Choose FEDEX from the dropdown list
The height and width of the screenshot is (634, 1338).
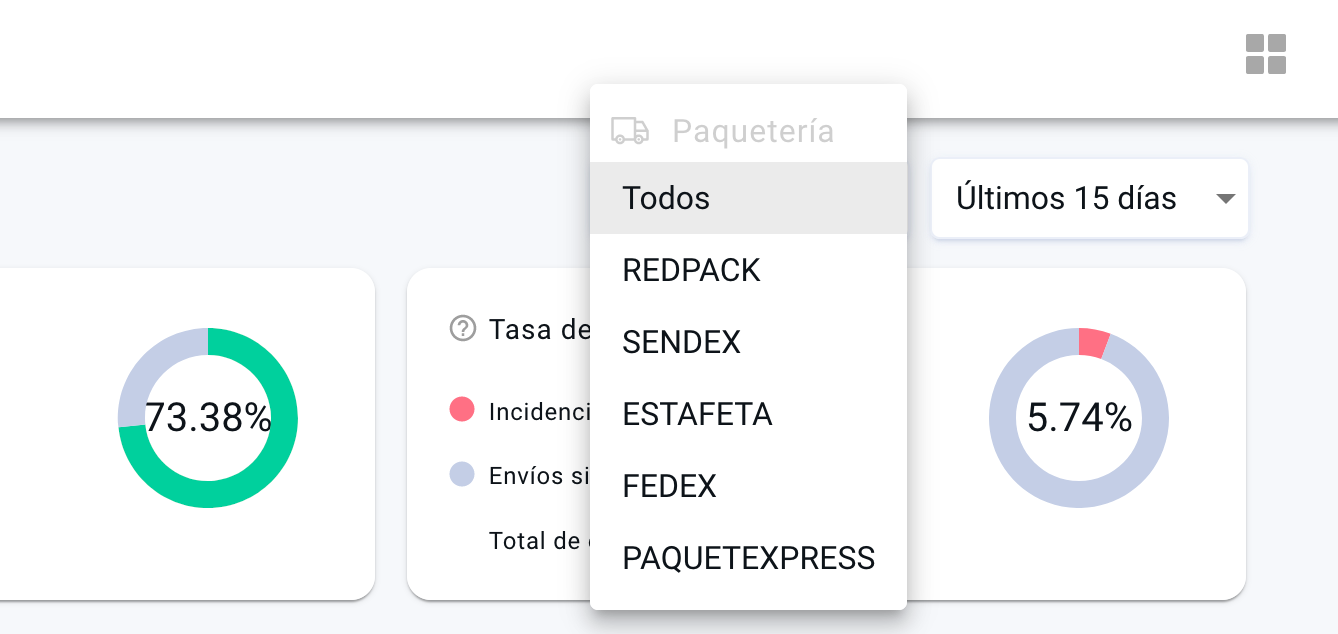(x=669, y=486)
